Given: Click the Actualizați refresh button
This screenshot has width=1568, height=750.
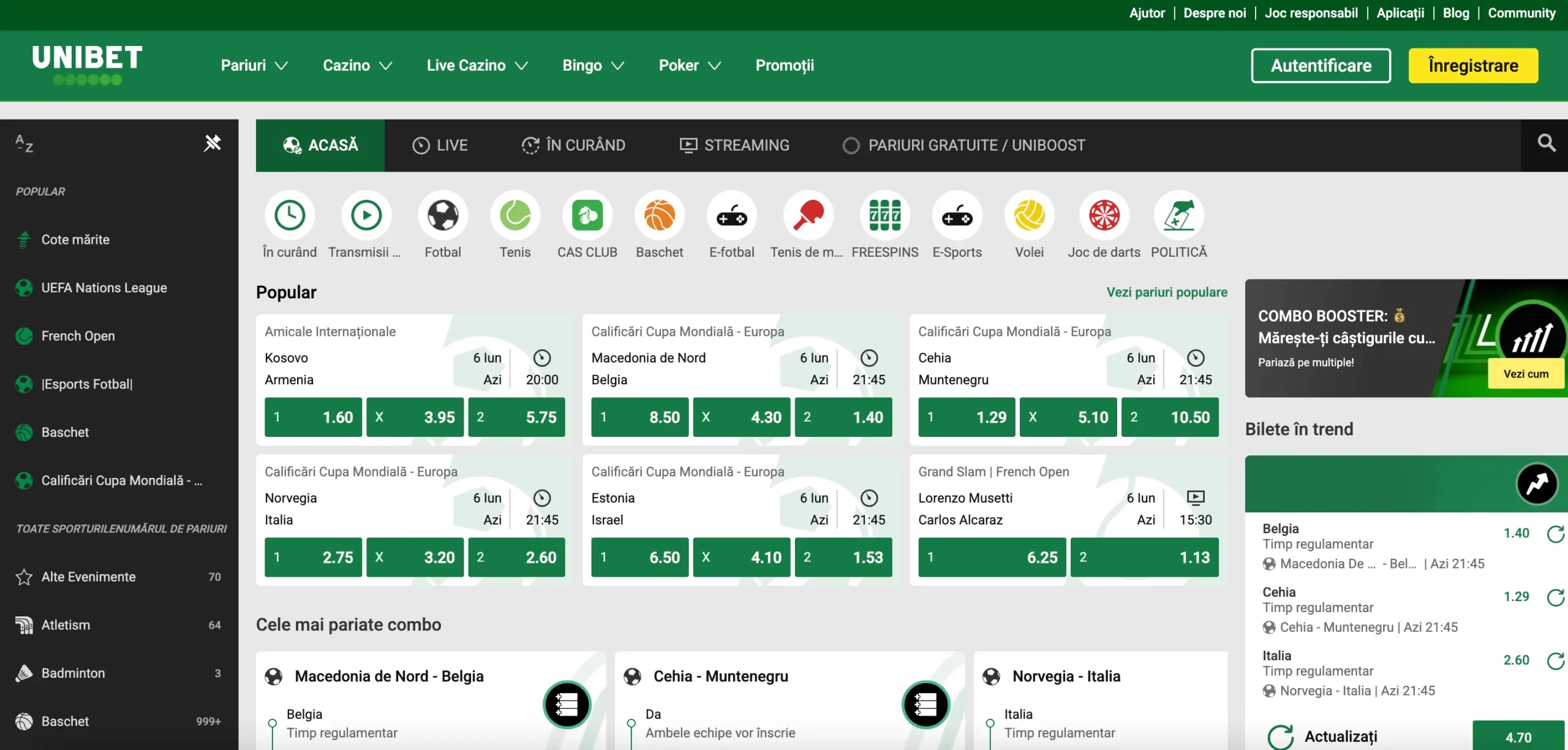Looking at the screenshot, I should pyautogui.click(x=1323, y=737).
